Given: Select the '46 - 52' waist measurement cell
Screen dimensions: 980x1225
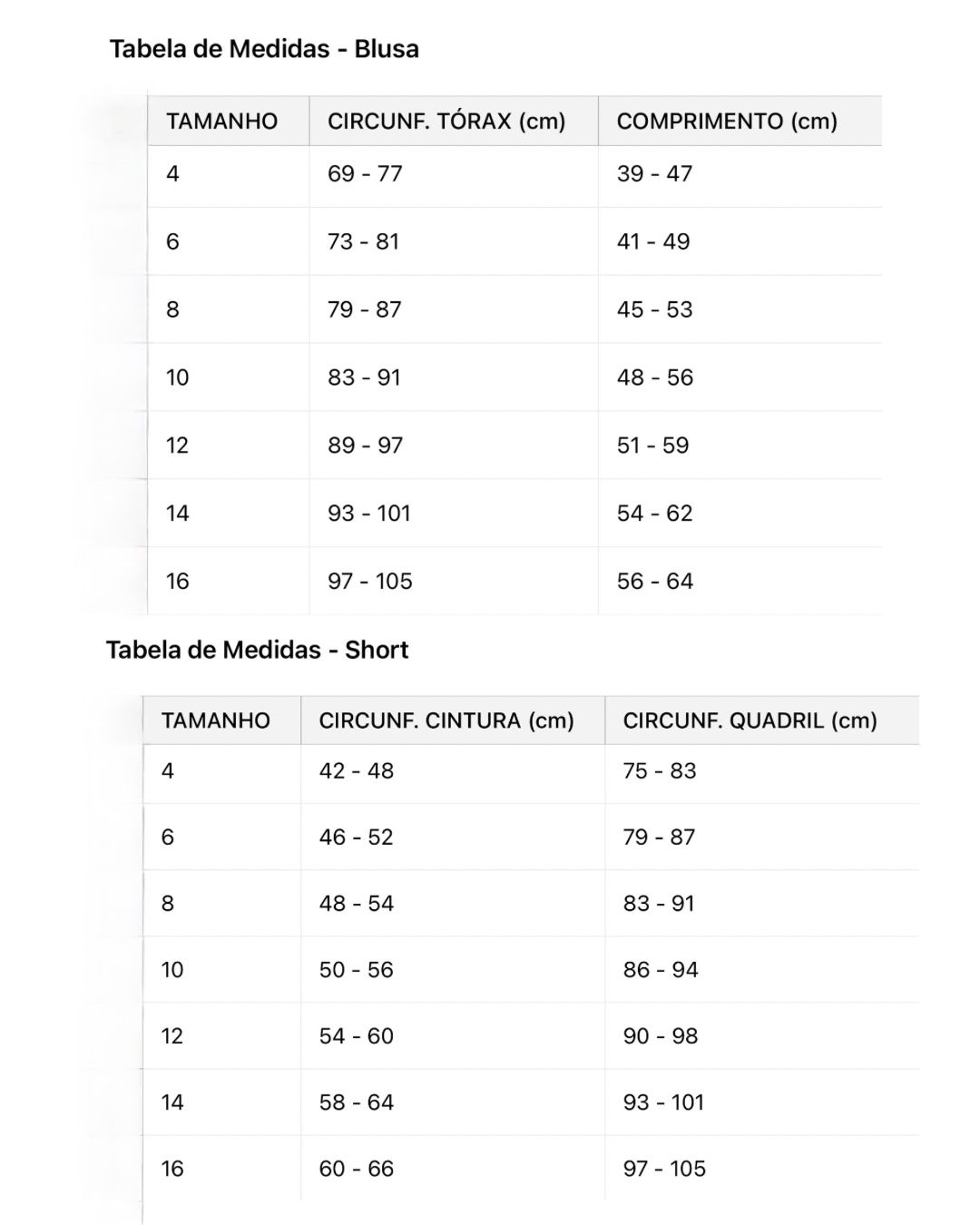Looking at the screenshot, I should pyautogui.click(x=356, y=838).
